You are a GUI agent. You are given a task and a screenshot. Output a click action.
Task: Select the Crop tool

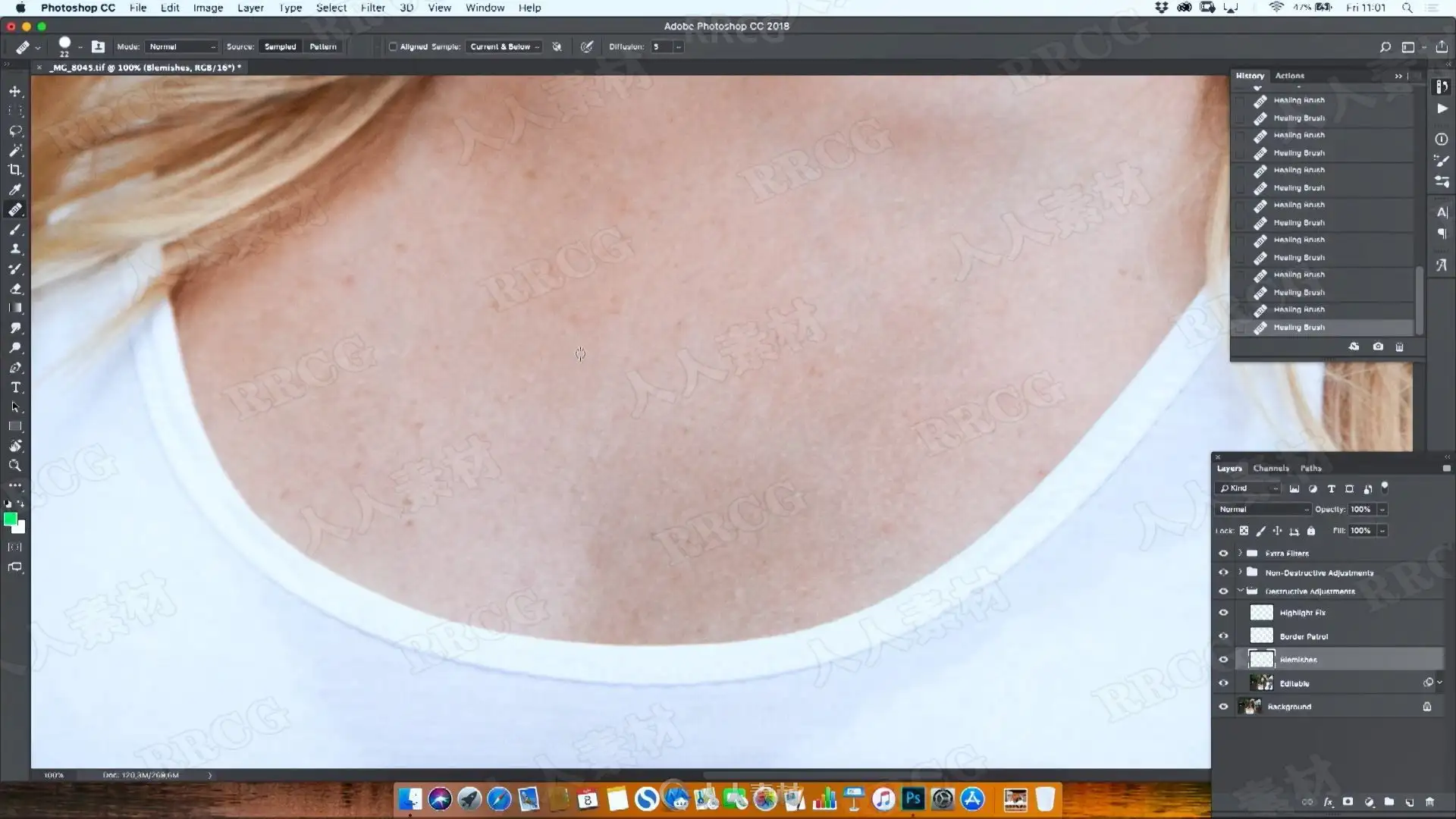pyautogui.click(x=15, y=170)
